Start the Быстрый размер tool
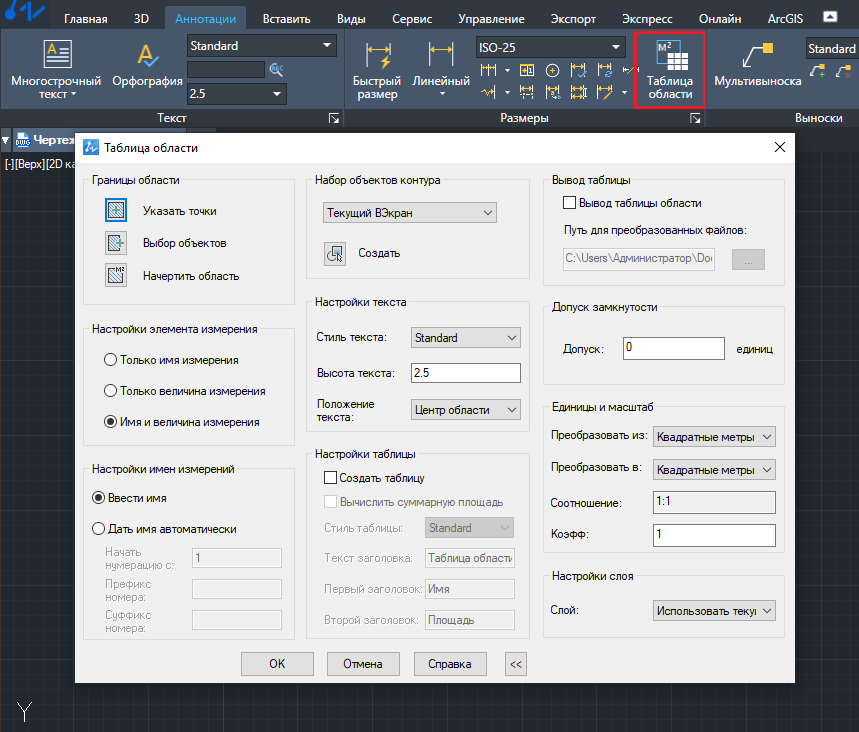Image resolution: width=859 pixels, height=732 pixels. point(377,70)
